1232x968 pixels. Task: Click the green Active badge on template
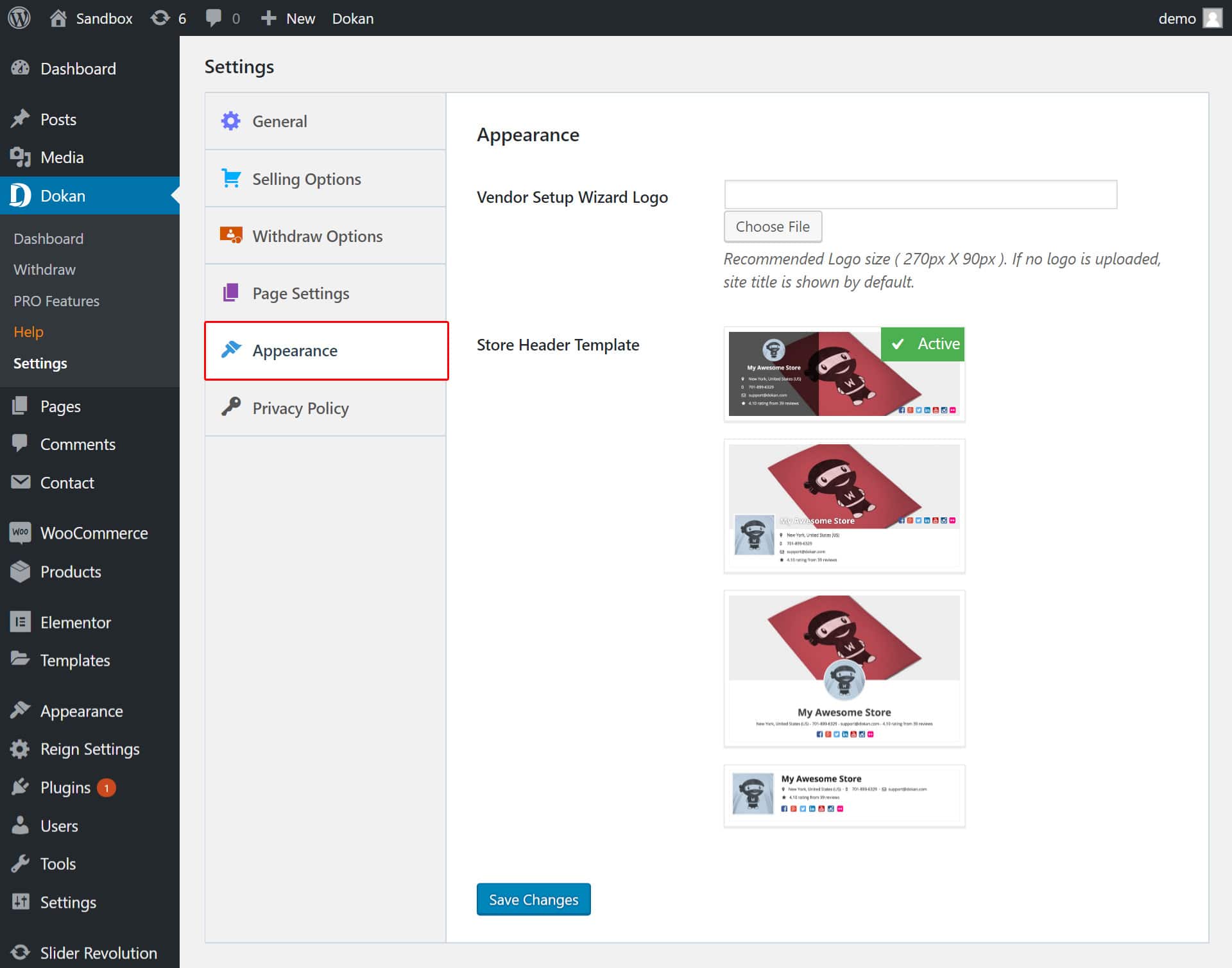coord(923,344)
